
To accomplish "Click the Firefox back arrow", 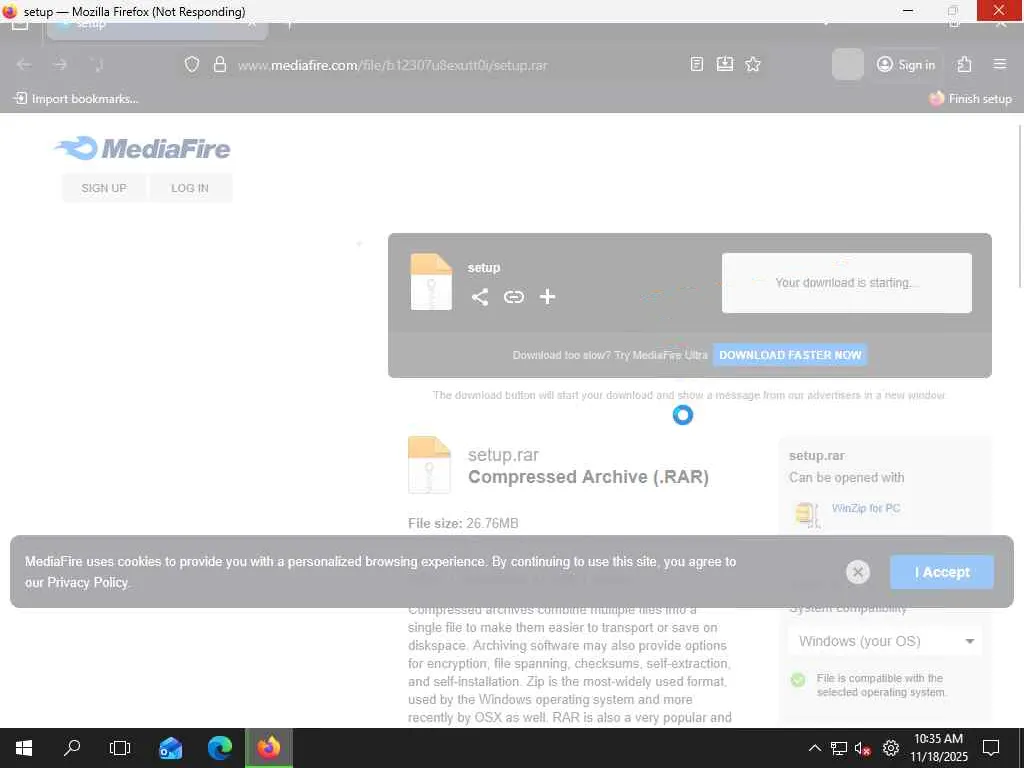I will coord(24,65).
